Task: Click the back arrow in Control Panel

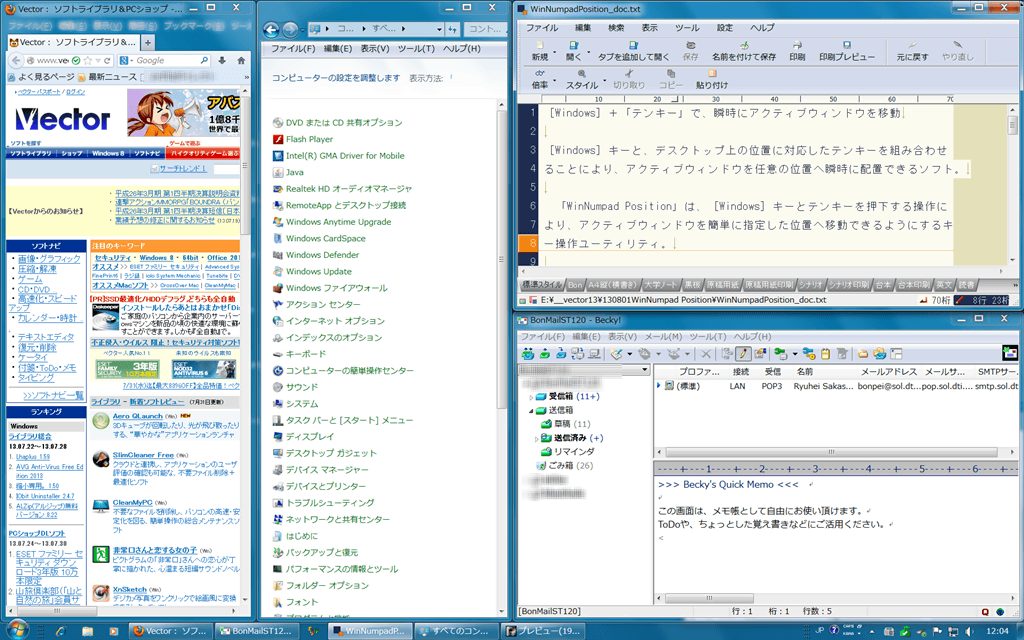Action: (270, 29)
